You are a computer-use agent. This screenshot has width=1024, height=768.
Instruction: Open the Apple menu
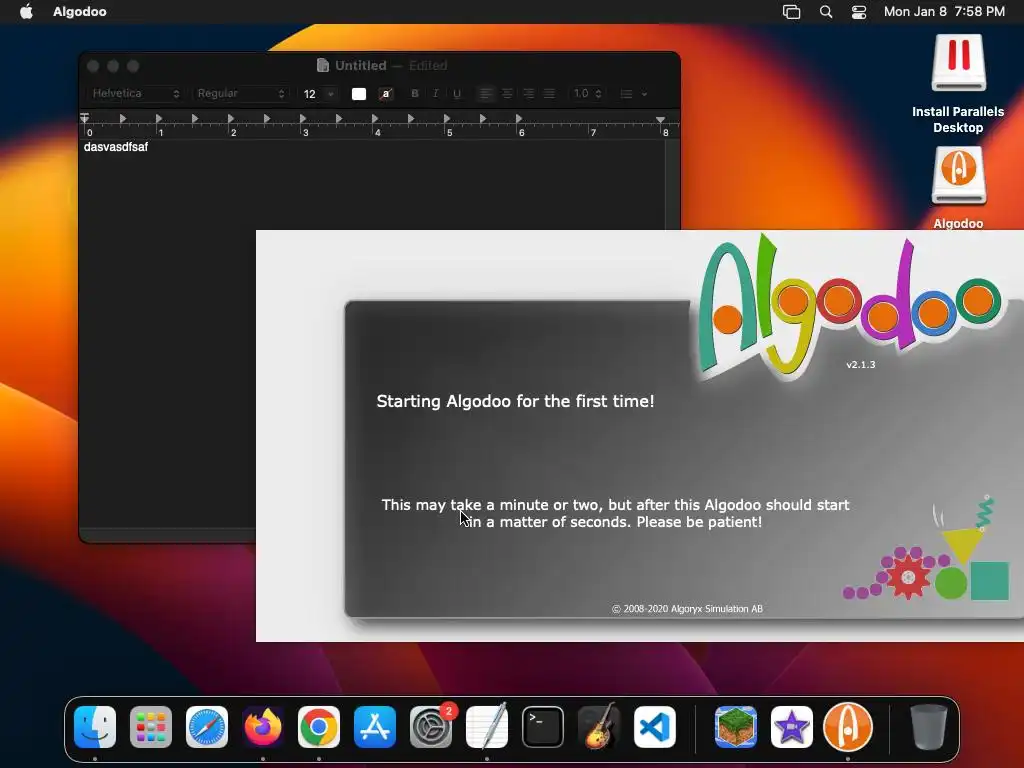click(x=26, y=11)
